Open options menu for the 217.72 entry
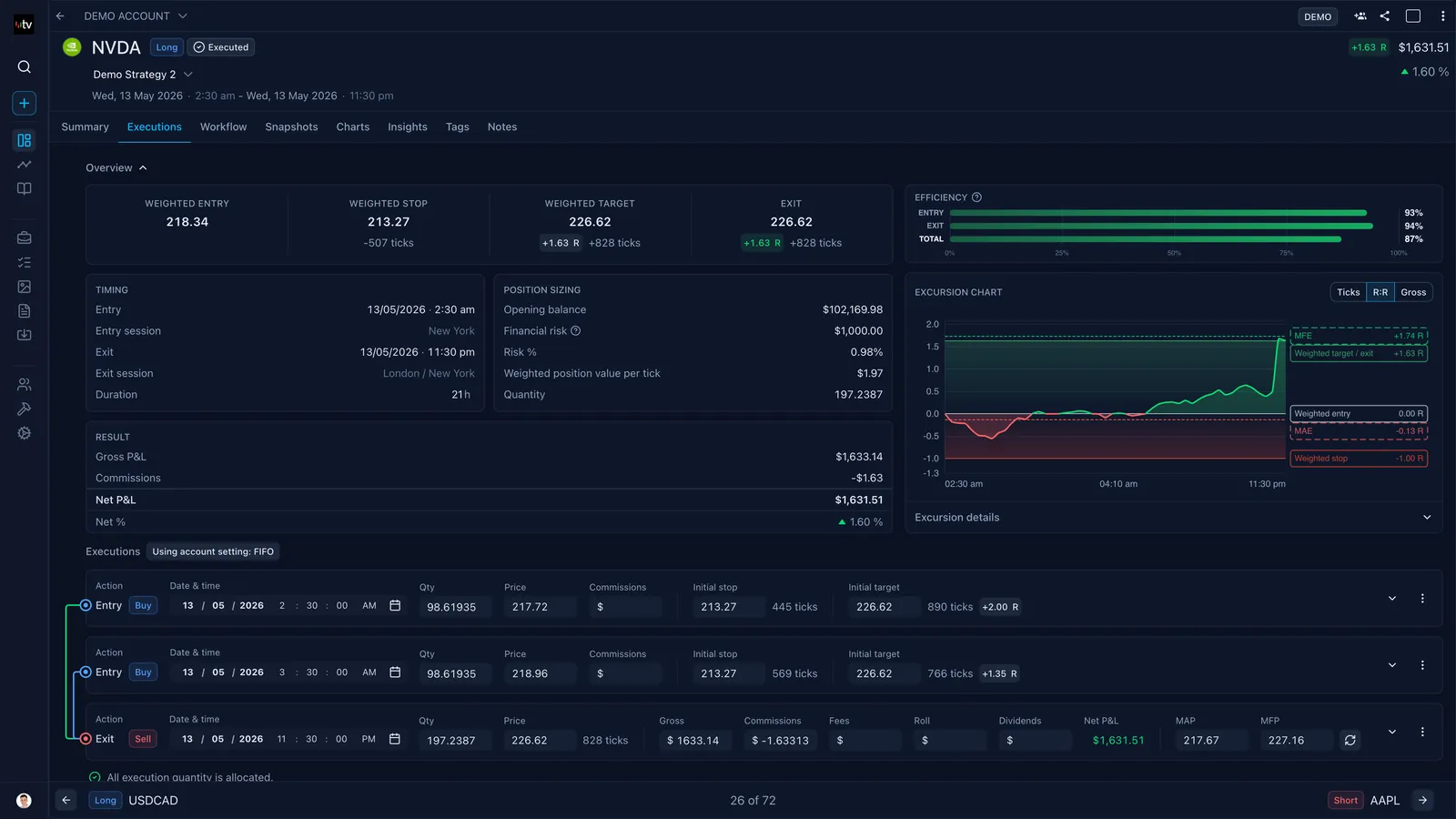This screenshot has height=819, width=1456. click(x=1422, y=599)
